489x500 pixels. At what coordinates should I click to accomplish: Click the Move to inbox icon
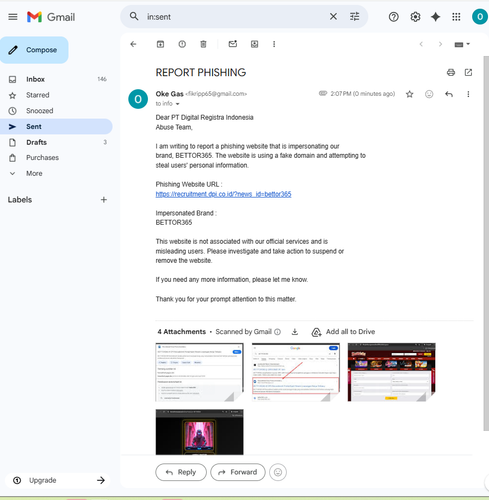point(254,44)
